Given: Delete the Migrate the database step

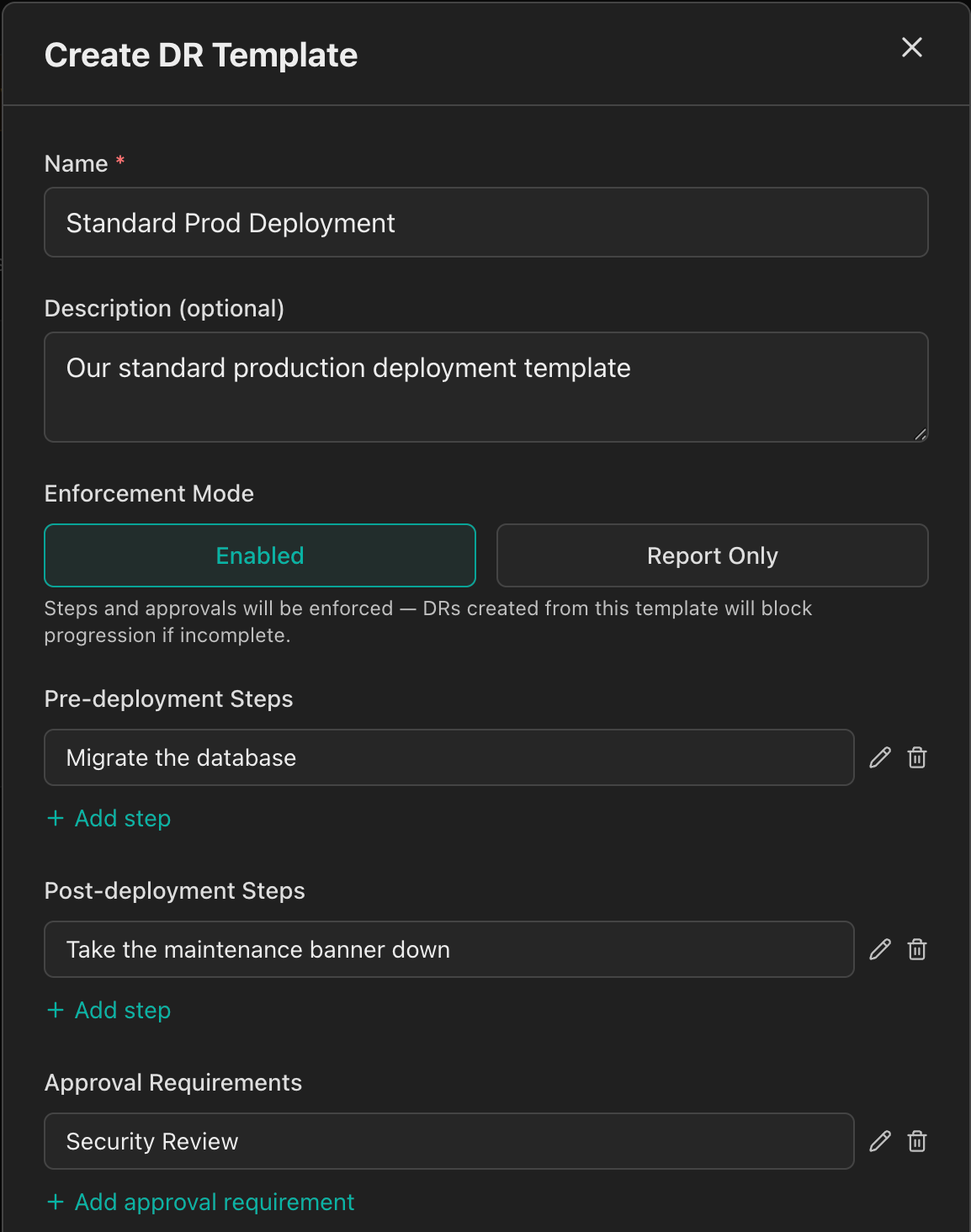Looking at the screenshot, I should click(917, 757).
